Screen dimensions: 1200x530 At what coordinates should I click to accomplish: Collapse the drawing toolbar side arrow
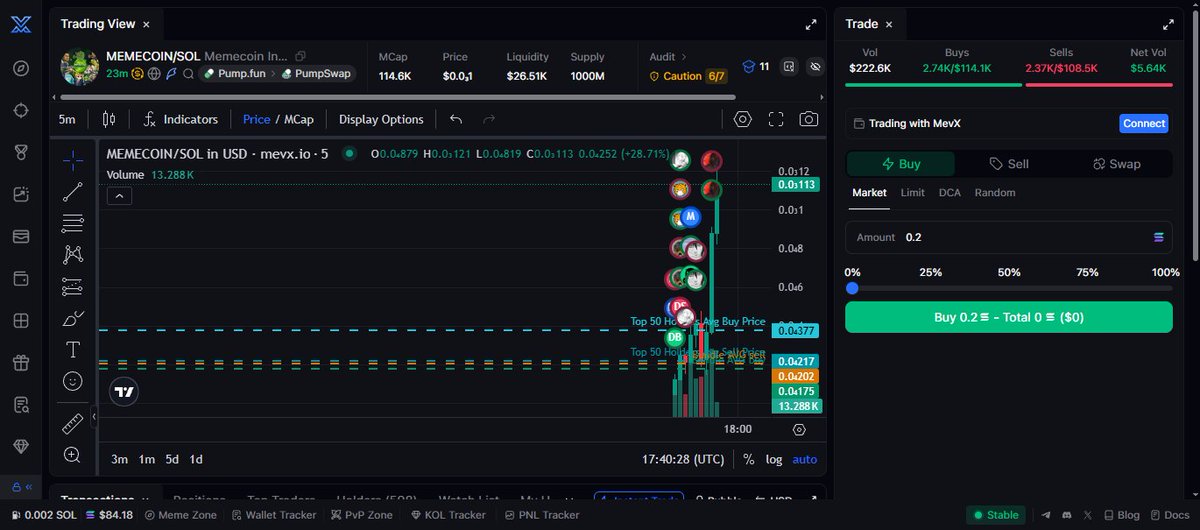tap(93, 416)
